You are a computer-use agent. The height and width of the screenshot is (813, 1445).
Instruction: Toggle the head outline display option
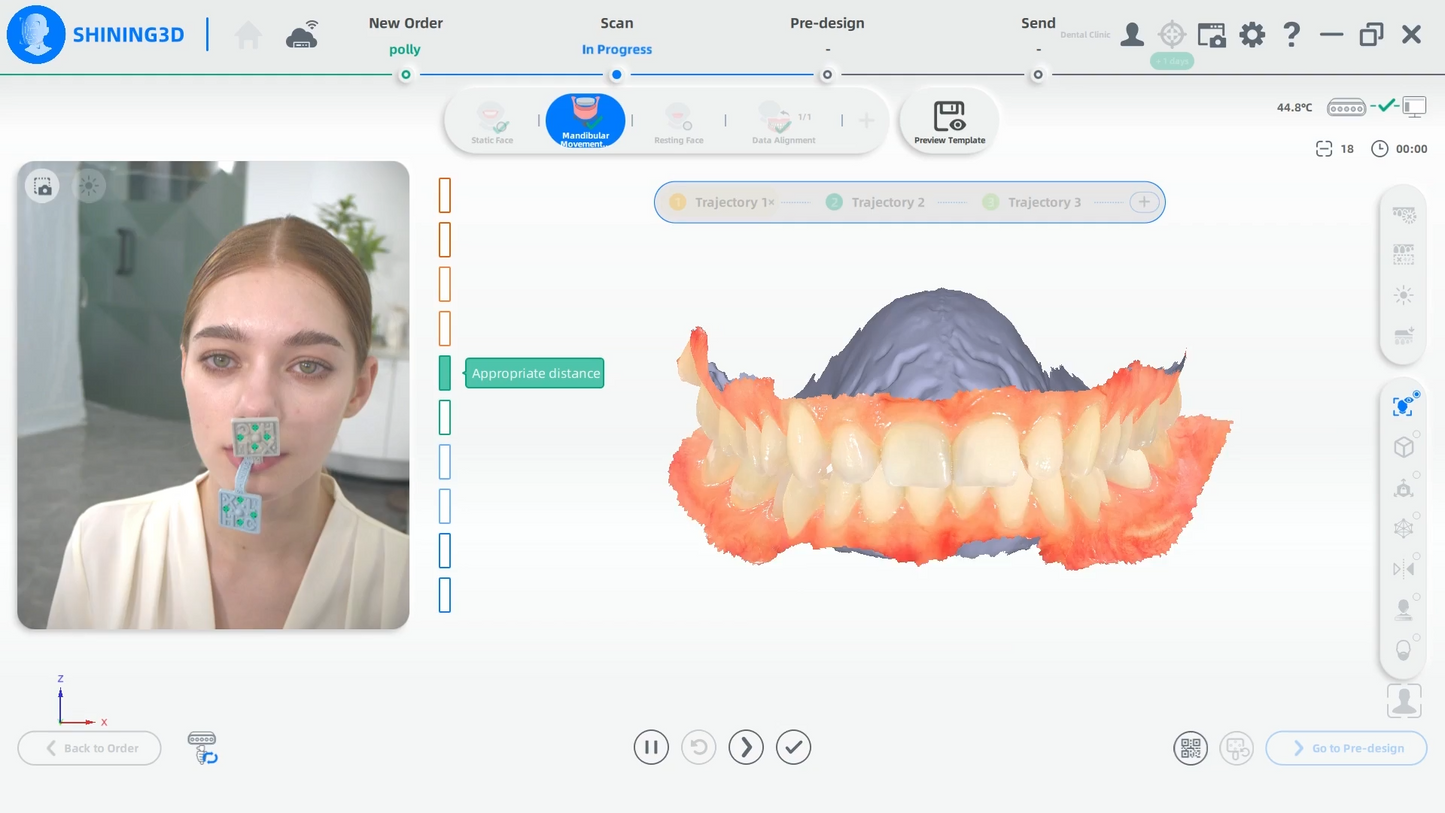(x=1404, y=650)
